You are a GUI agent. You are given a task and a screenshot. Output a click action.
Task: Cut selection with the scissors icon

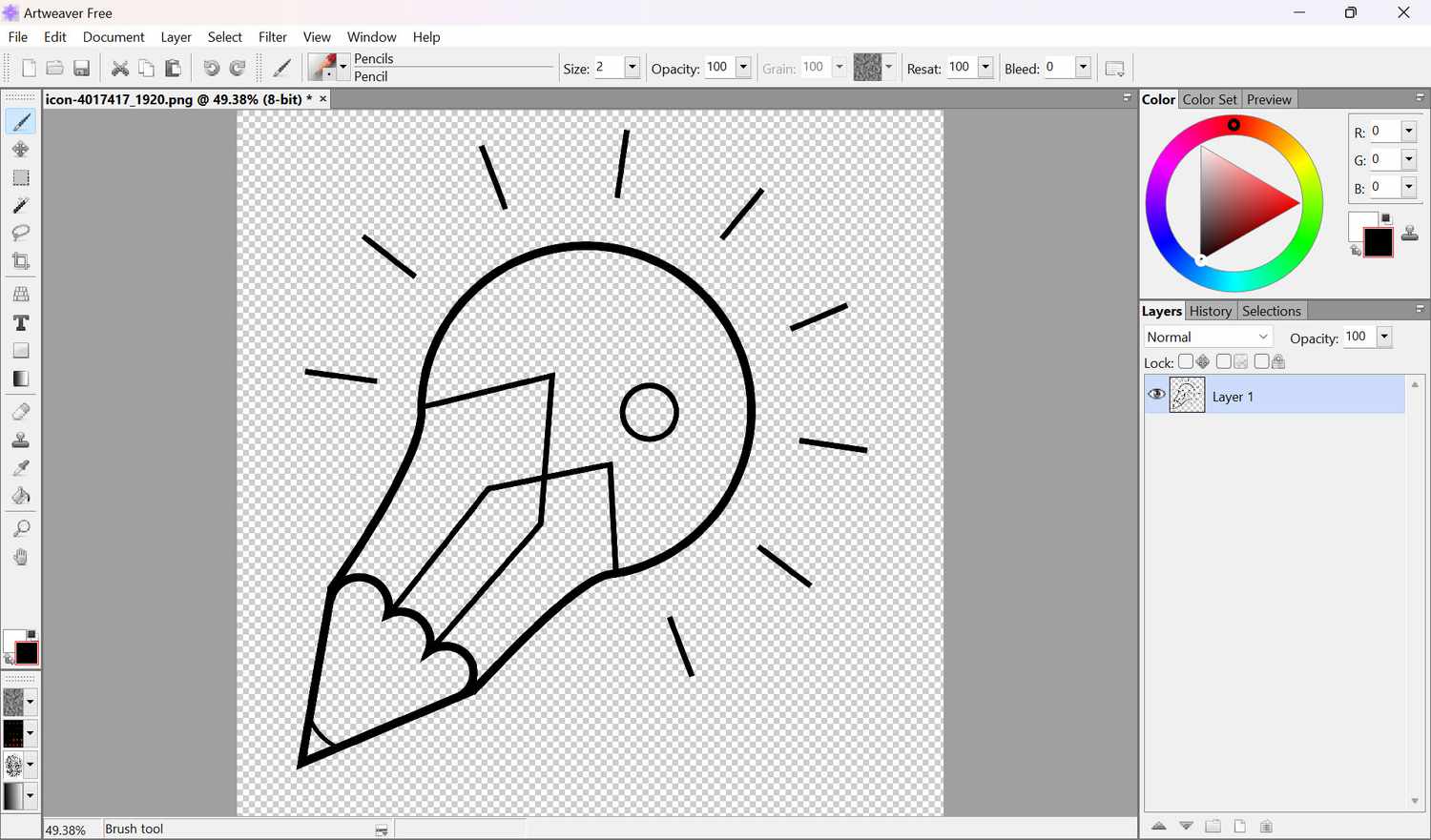tap(119, 68)
